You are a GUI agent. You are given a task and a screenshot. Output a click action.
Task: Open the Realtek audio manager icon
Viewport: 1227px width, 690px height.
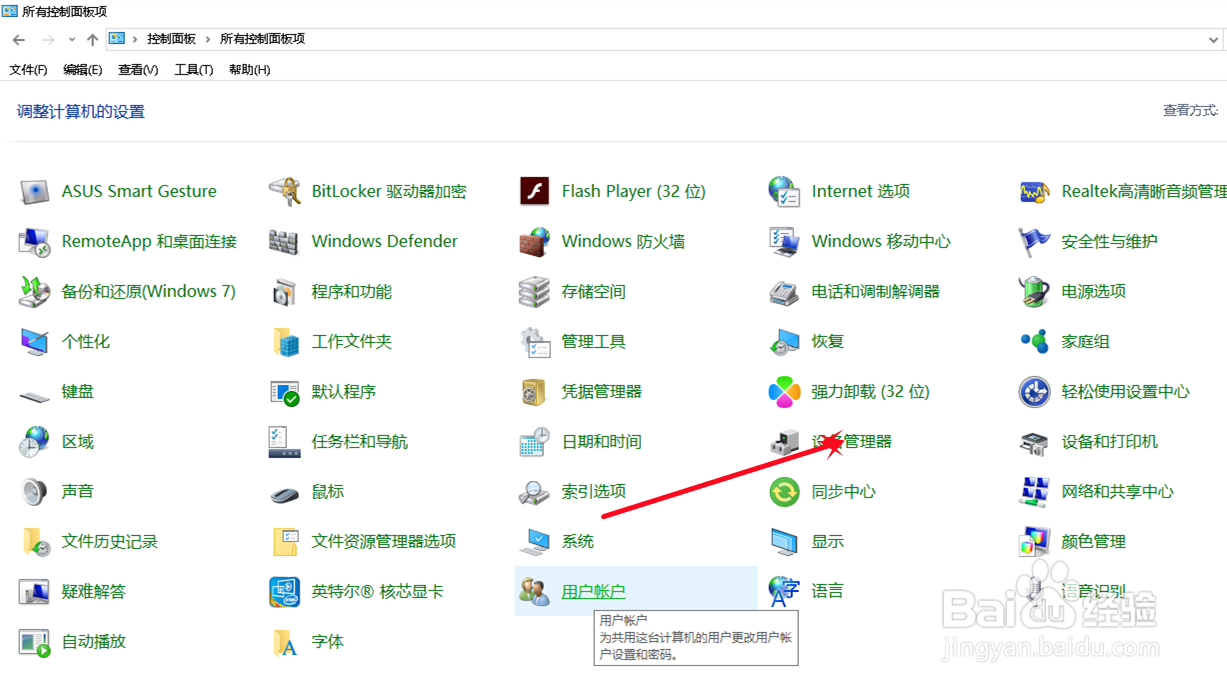(1035, 191)
